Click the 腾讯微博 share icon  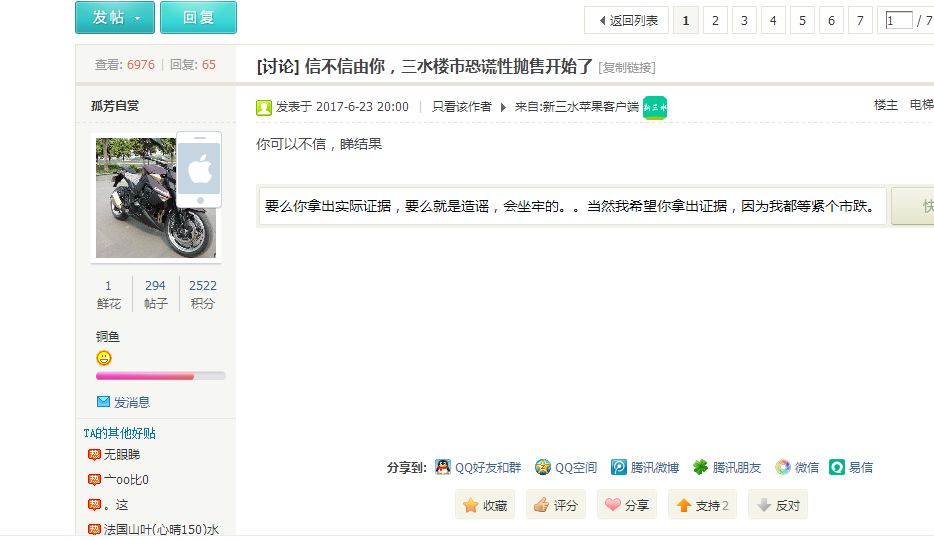[x=619, y=467]
